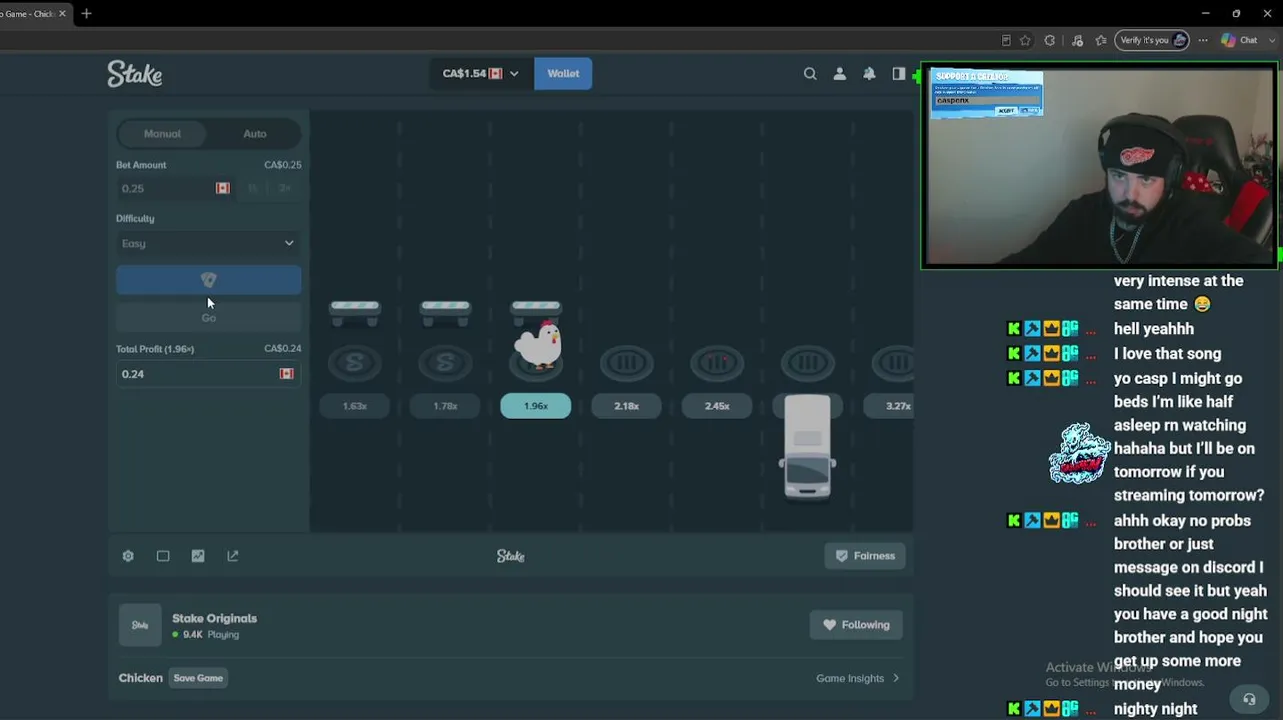Toggle Following for Stake Originals
Screen dimensions: 1283x720
click(x=856, y=625)
